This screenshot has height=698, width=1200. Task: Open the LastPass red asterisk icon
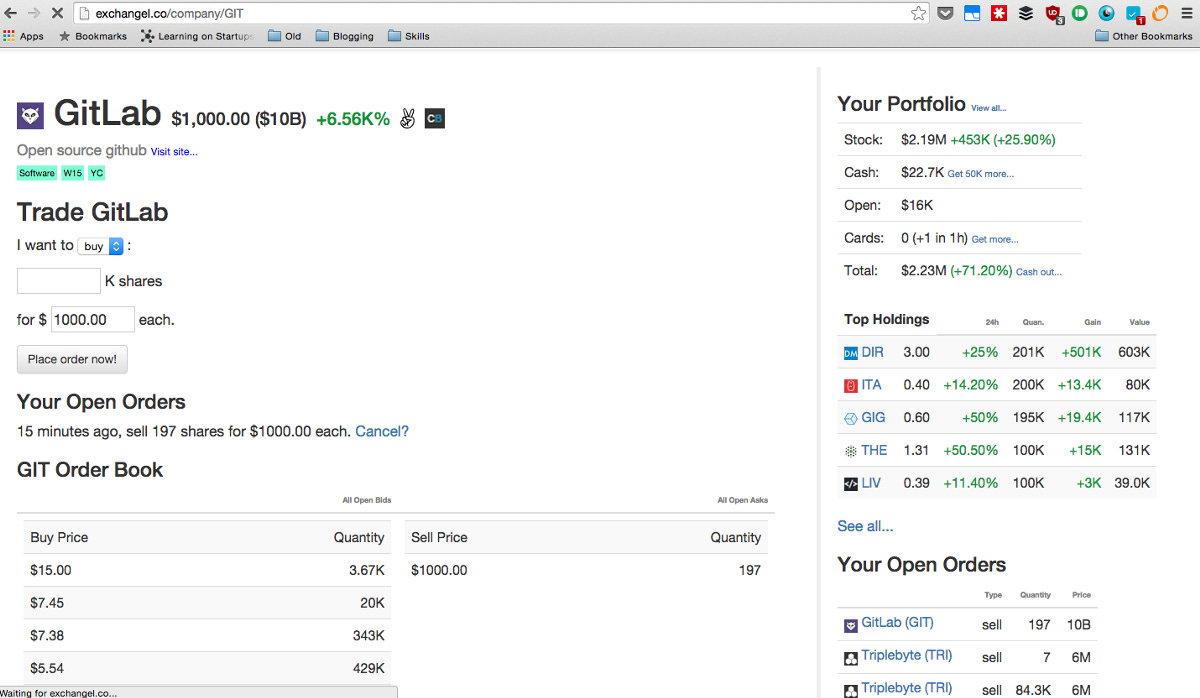pos(999,14)
